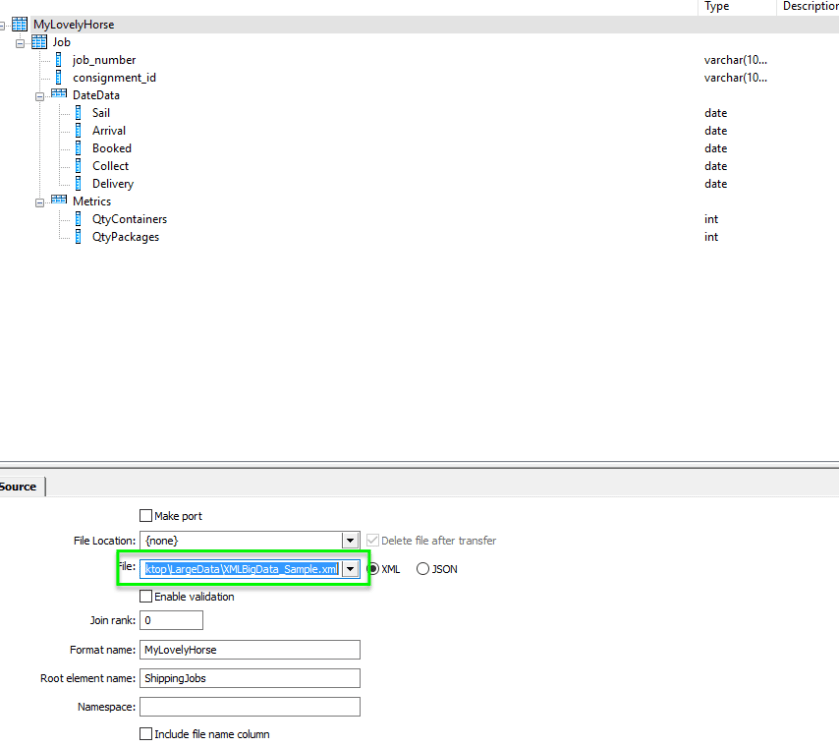Screen dimensions: 839x747
Task: Switch to the Source tab
Action: [18, 487]
